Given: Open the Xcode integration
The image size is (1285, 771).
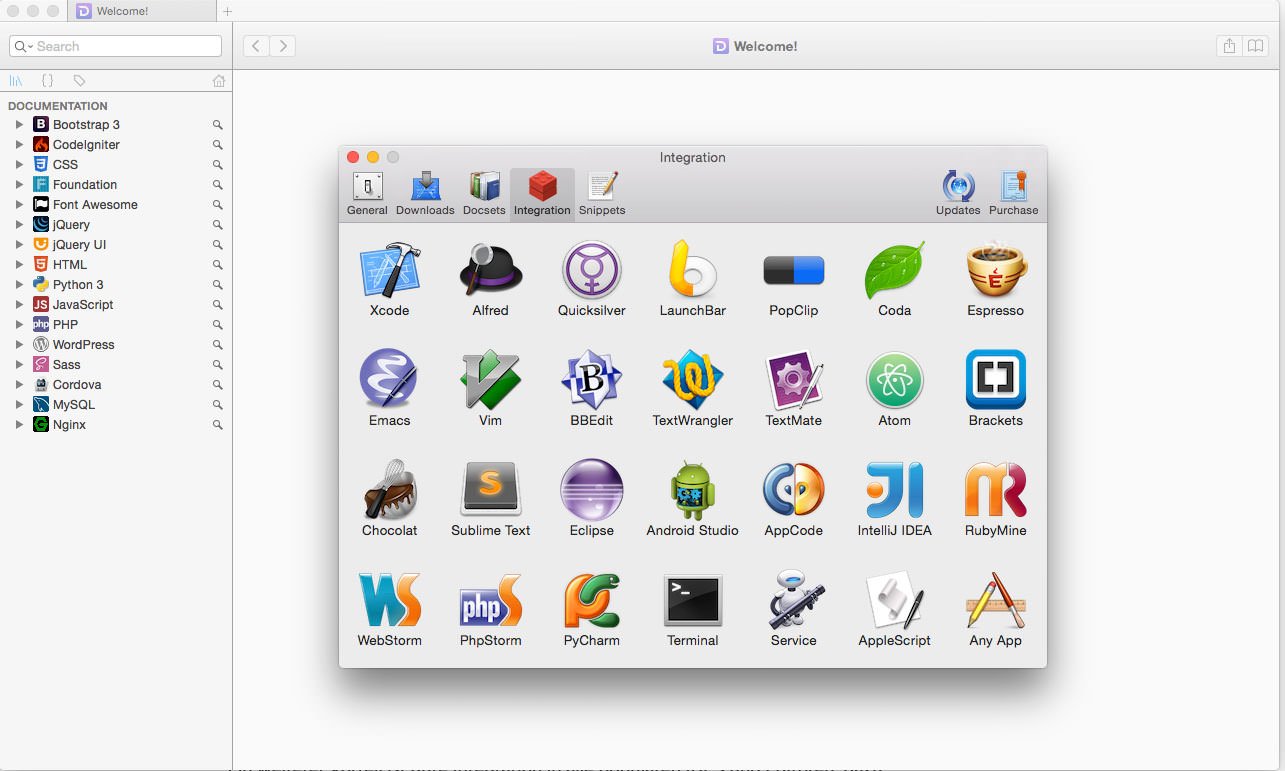Looking at the screenshot, I should coord(389,270).
